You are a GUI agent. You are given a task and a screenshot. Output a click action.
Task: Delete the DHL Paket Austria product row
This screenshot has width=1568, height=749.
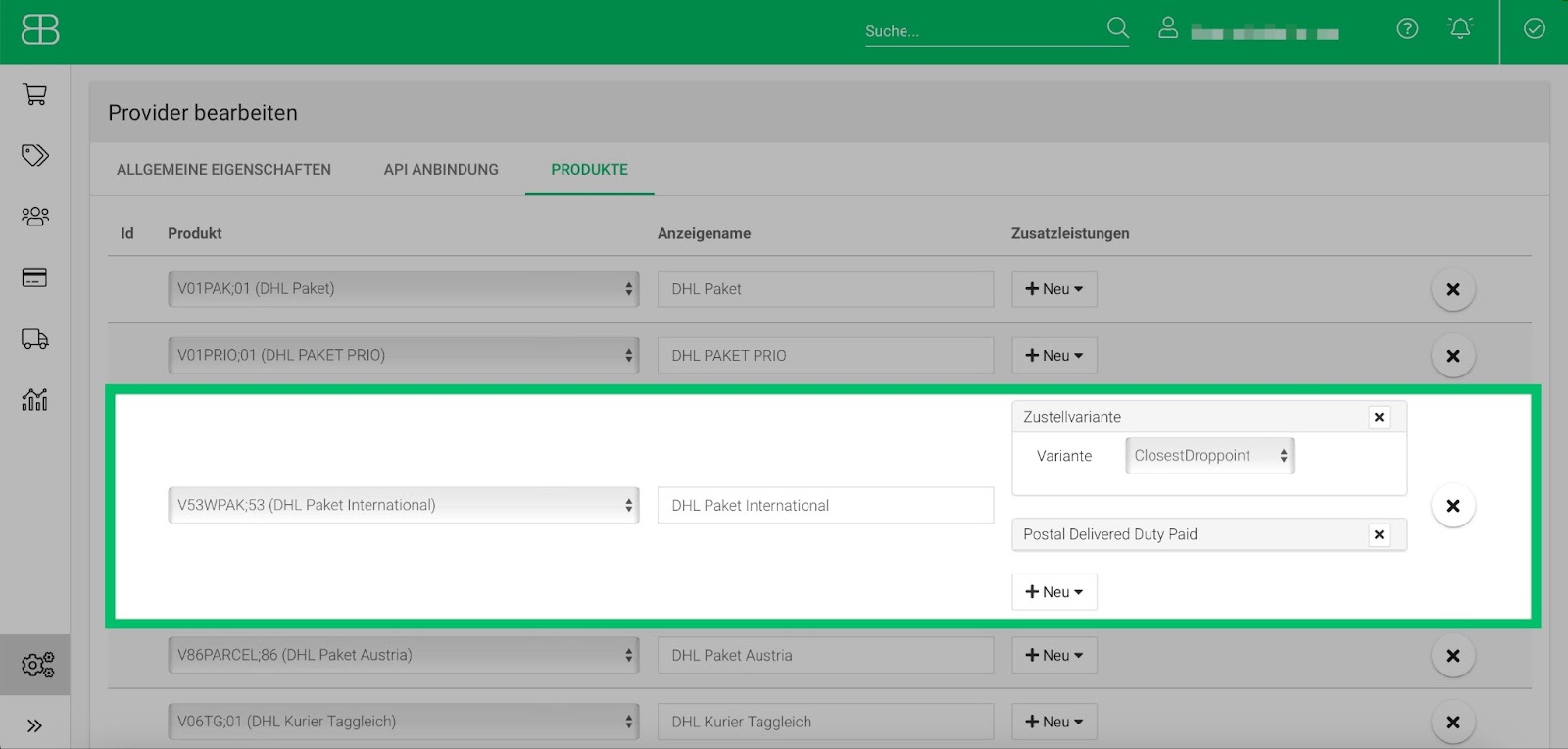pyautogui.click(x=1453, y=655)
